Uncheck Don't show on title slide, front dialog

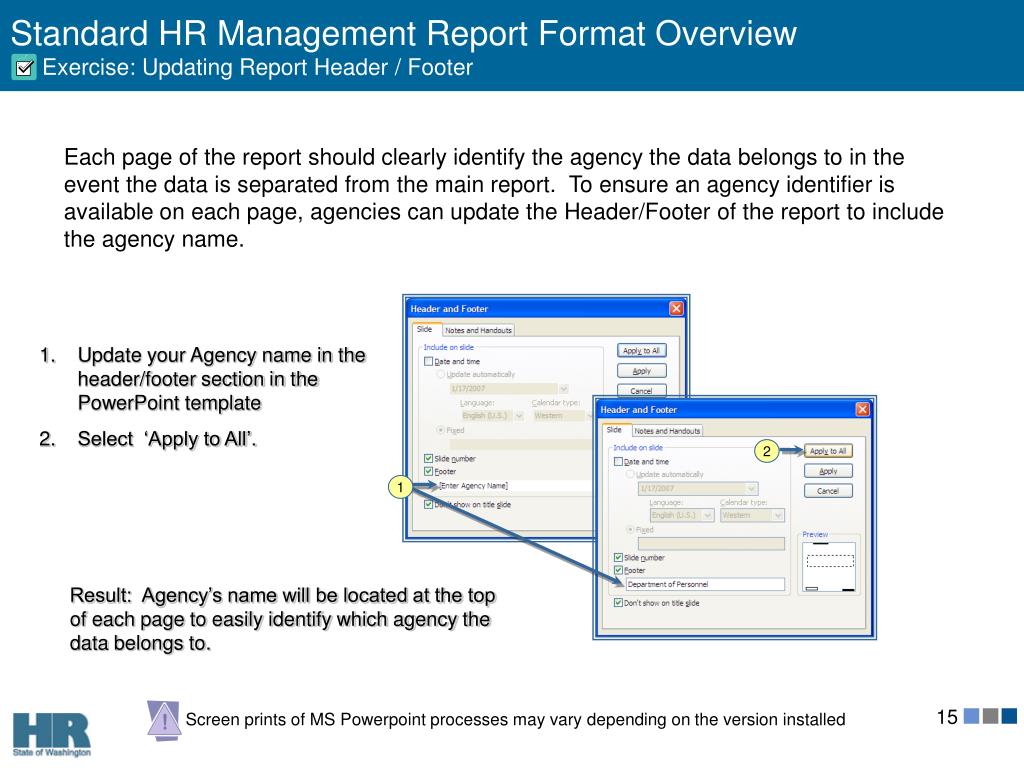(x=618, y=603)
